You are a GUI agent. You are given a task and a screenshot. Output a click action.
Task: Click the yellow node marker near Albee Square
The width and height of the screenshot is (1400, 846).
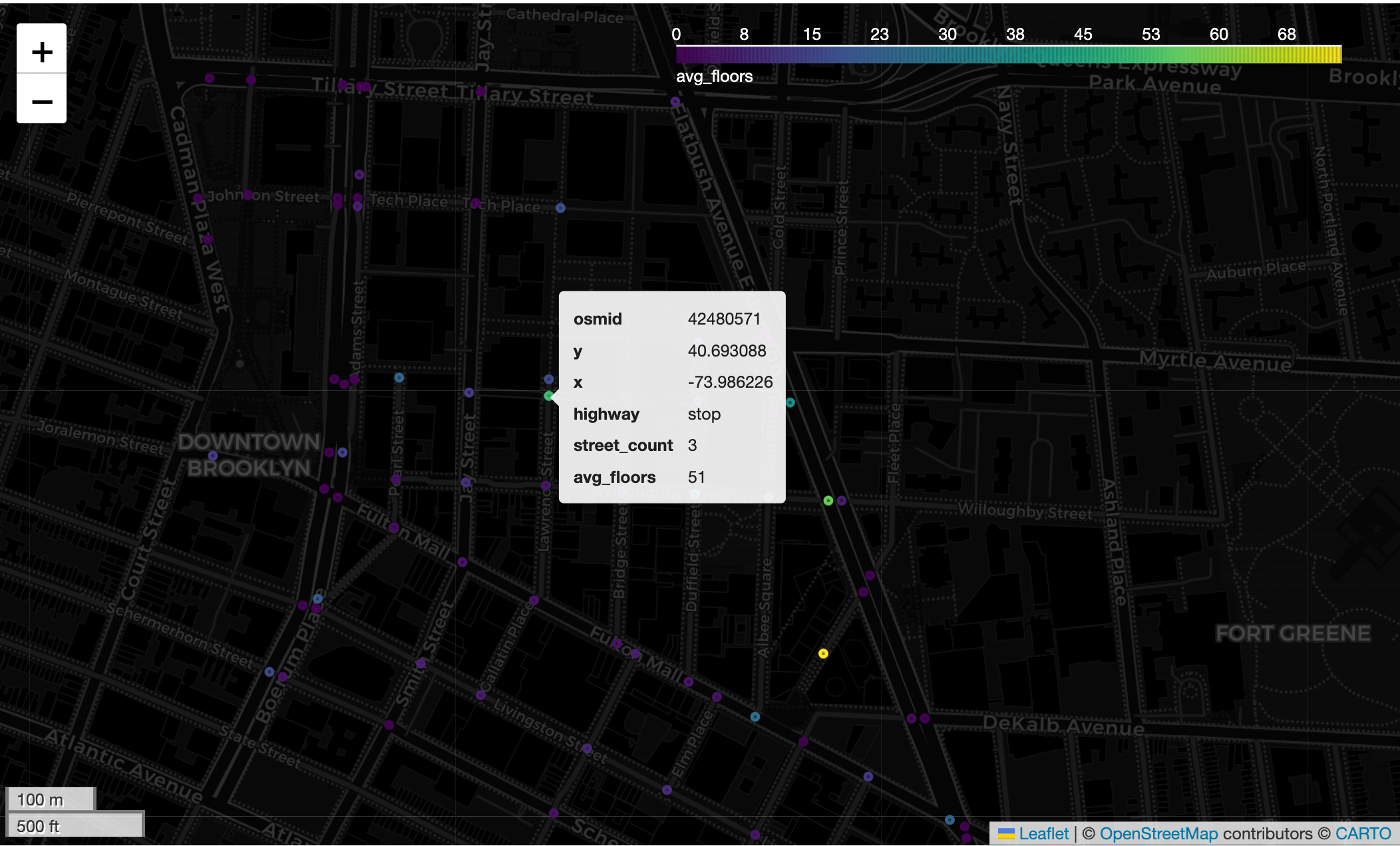coord(823,653)
